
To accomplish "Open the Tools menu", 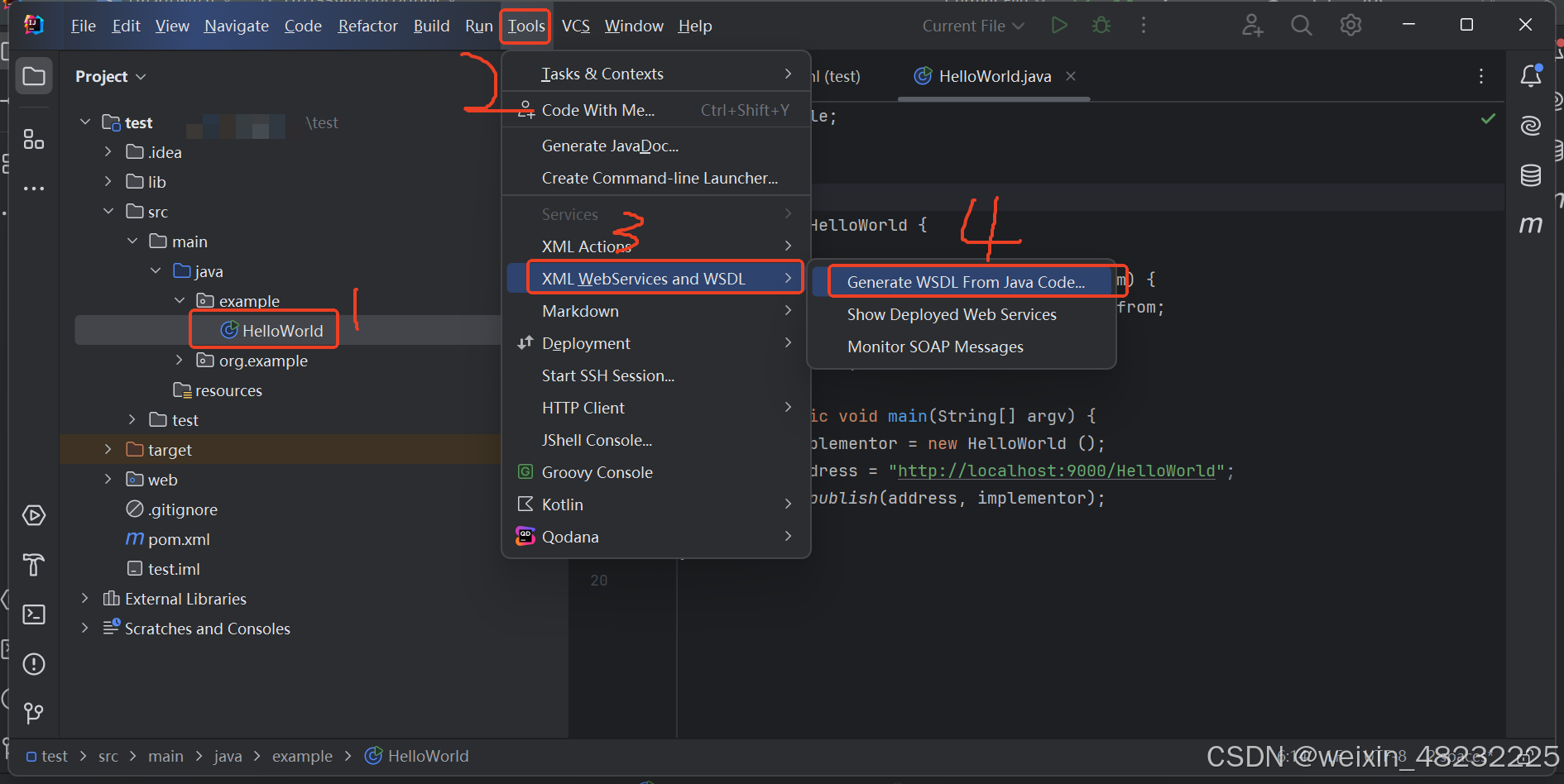I will pos(526,26).
